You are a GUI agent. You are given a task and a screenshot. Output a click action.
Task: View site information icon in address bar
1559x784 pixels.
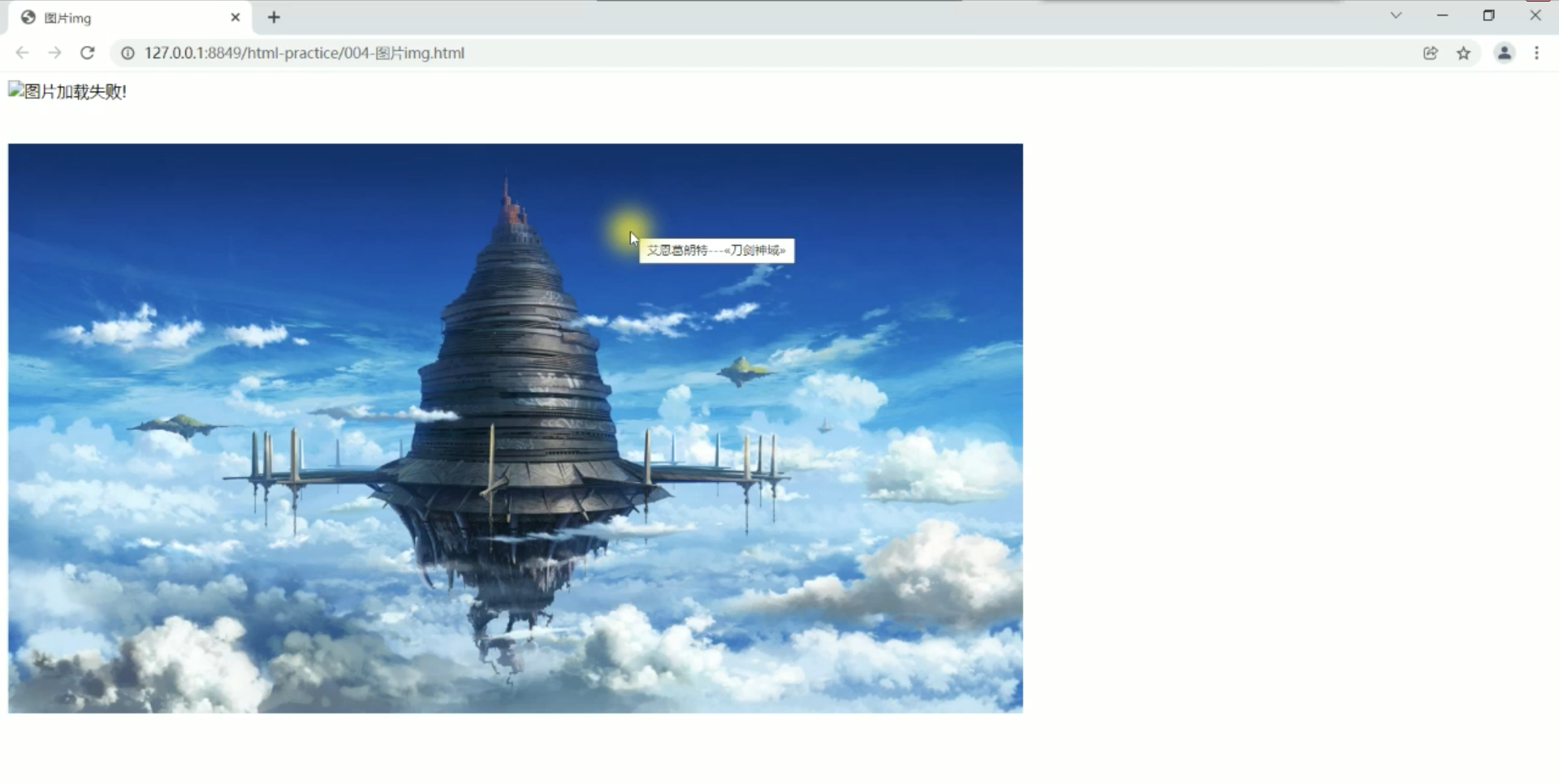pyautogui.click(x=127, y=53)
